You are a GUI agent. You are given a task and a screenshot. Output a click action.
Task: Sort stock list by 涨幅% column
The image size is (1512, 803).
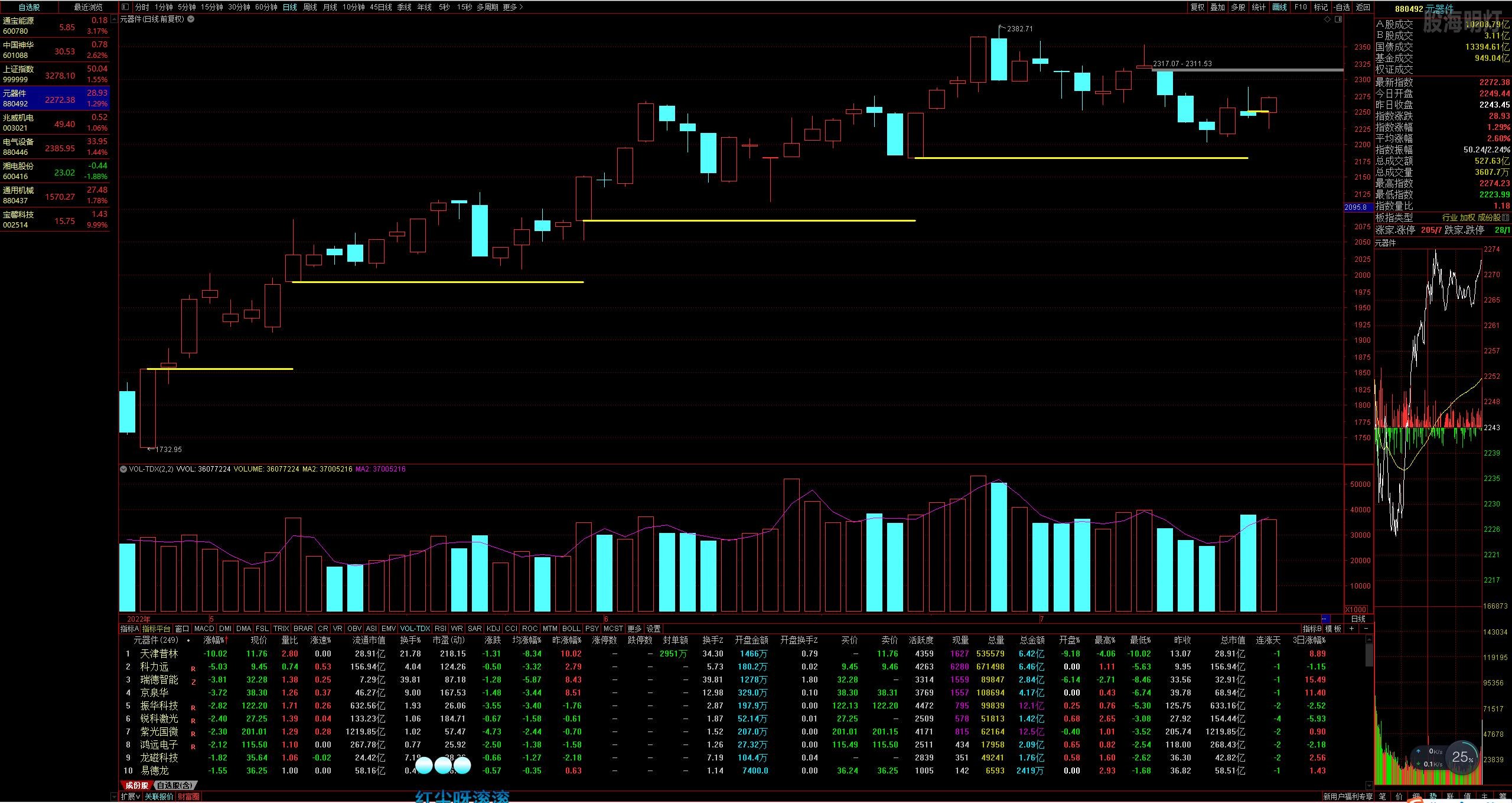(216, 640)
